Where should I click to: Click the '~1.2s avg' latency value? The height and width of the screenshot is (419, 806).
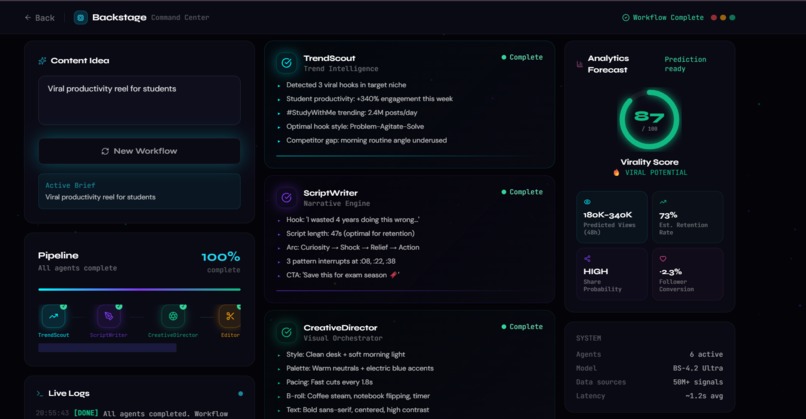(704, 396)
